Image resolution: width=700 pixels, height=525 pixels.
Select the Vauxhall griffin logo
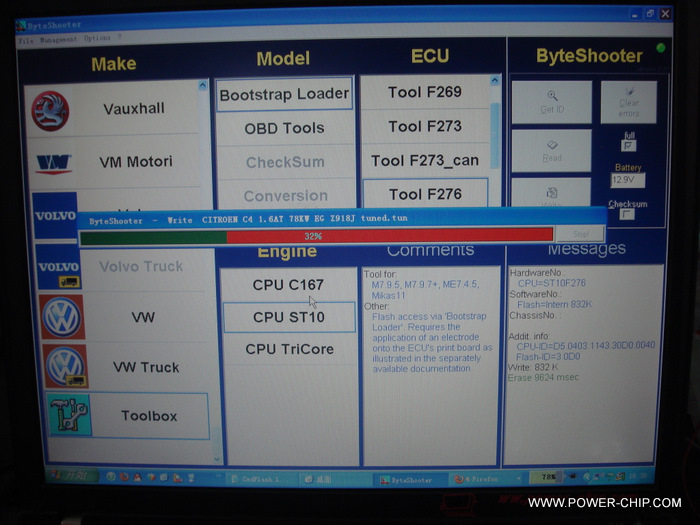[x=50, y=111]
